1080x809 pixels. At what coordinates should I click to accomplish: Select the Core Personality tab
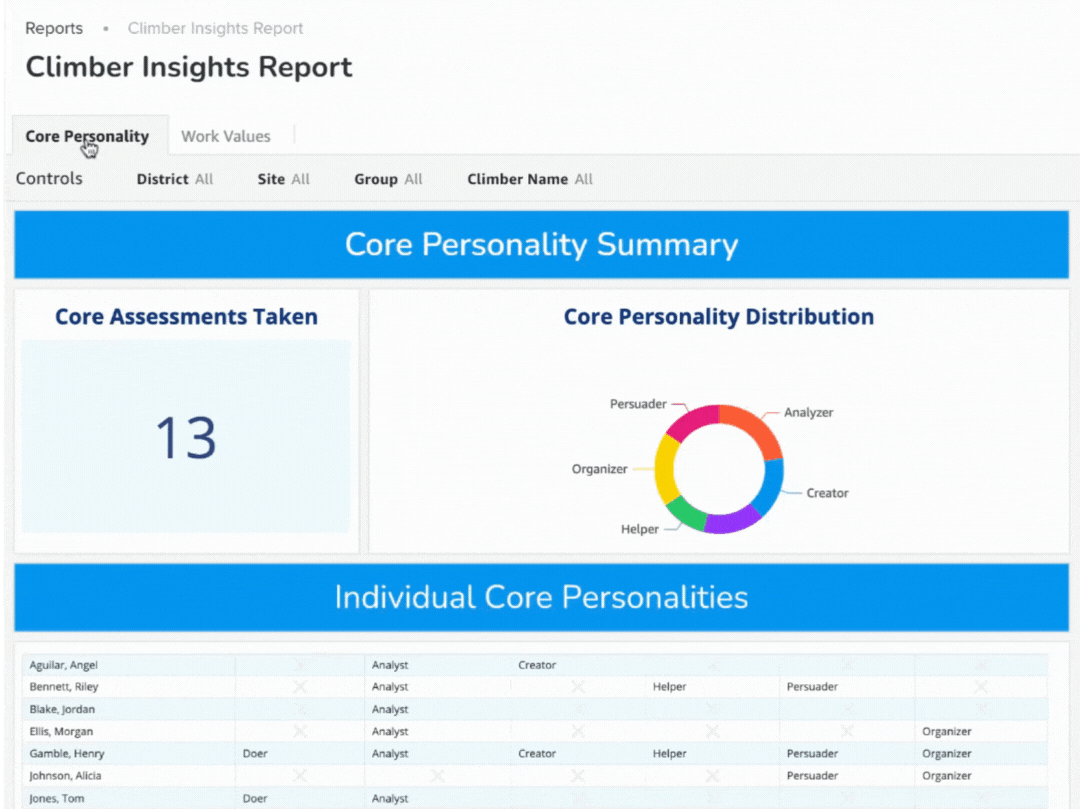[x=87, y=136]
